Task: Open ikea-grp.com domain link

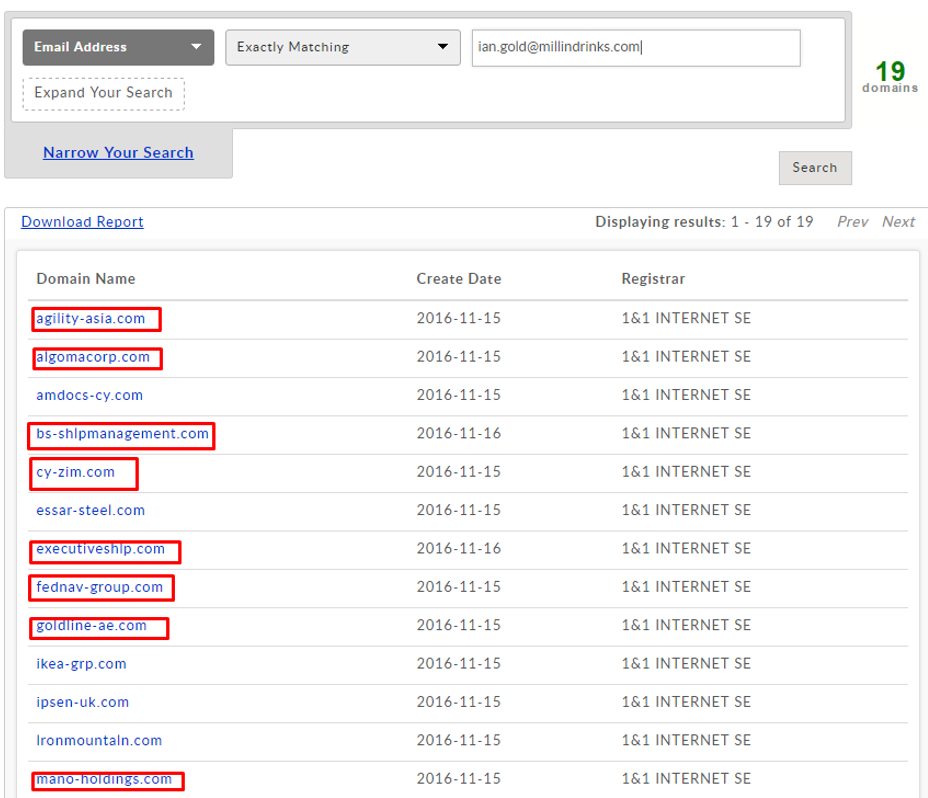Action: [81, 664]
